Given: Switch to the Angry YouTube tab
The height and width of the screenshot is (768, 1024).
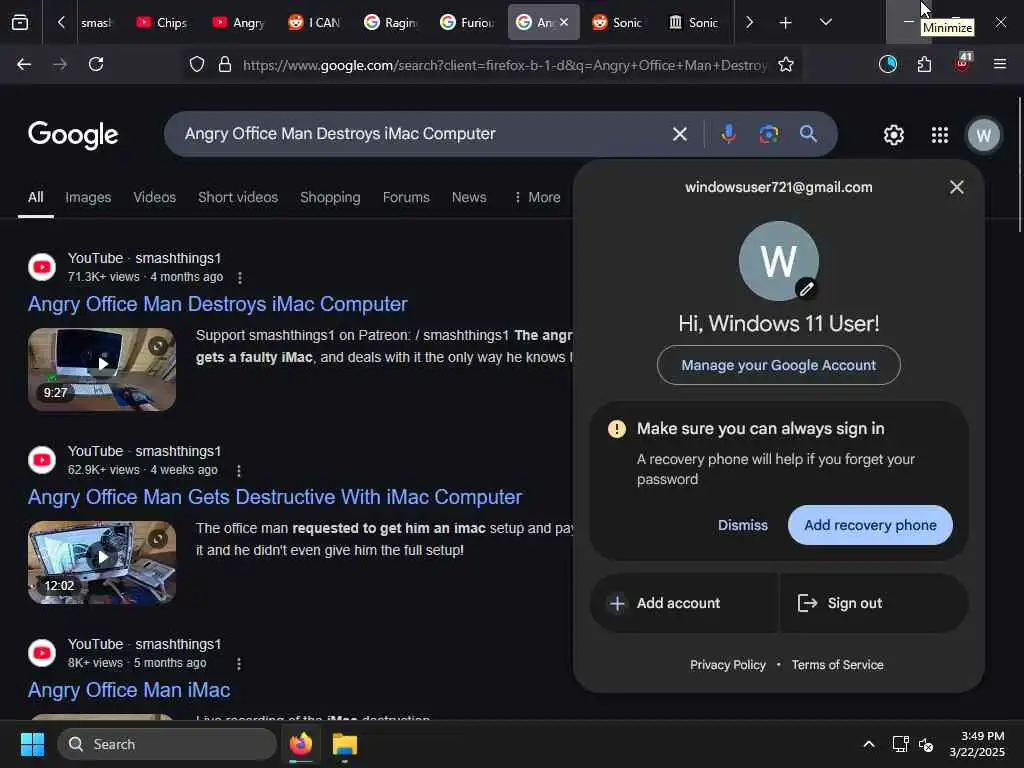Looking at the screenshot, I should point(238,23).
